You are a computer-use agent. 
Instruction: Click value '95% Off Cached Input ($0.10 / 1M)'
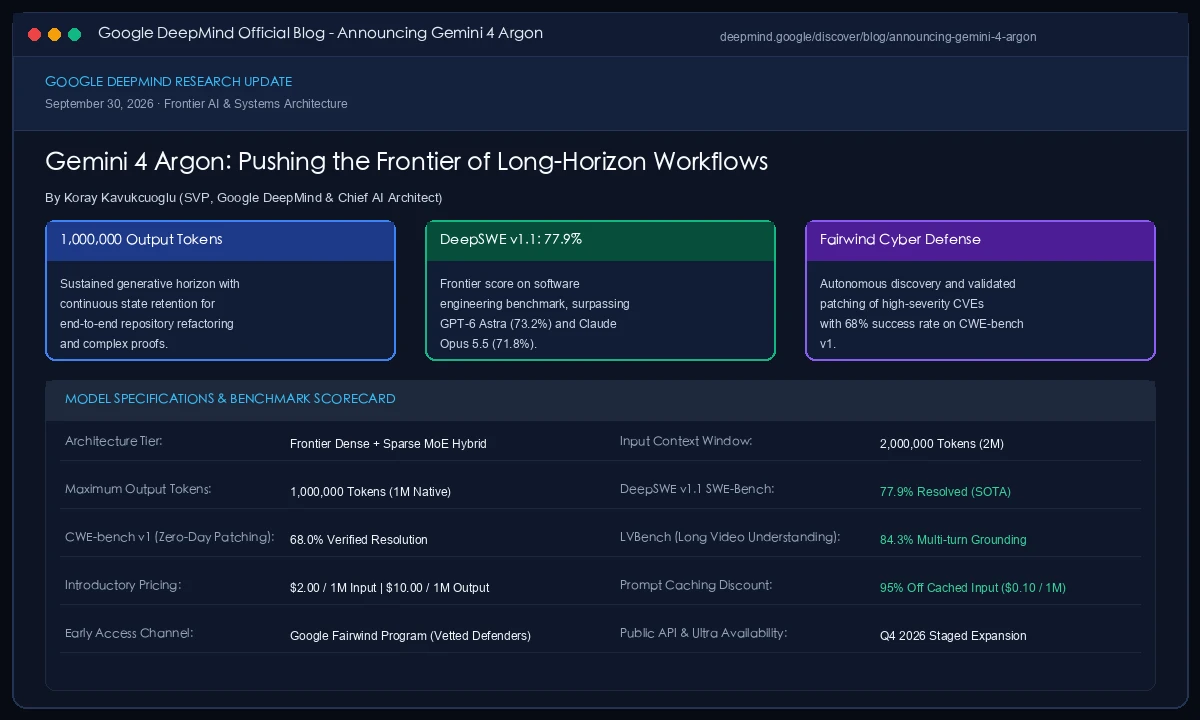click(x=973, y=588)
